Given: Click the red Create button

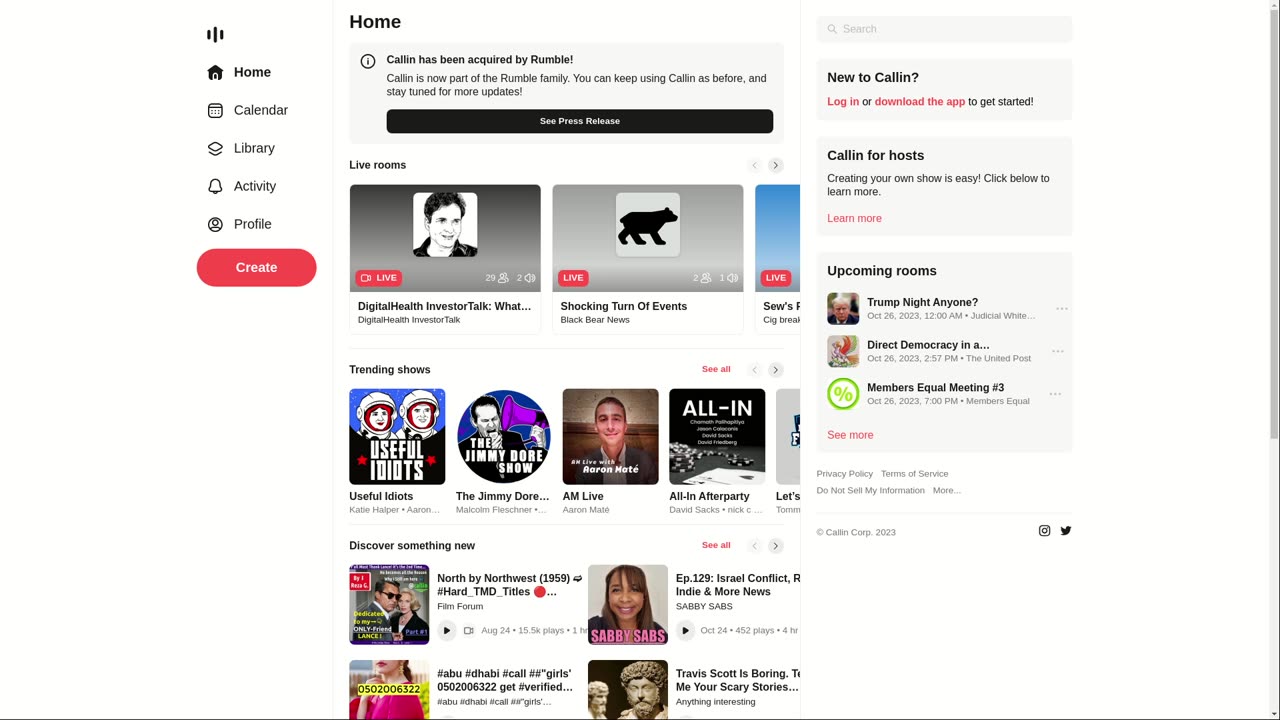Looking at the screenshot, I should tap(256, 267).
